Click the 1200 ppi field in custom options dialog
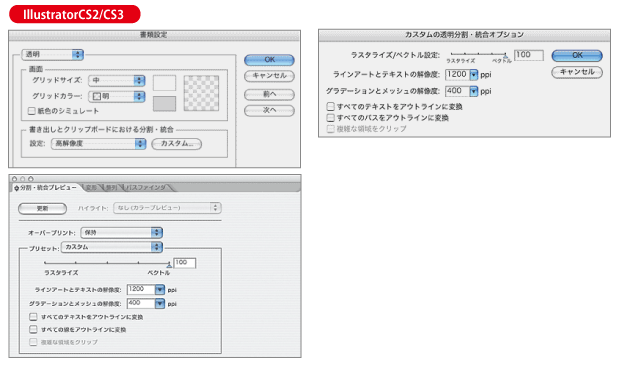The image size is (622, 368). coord(457,75)
